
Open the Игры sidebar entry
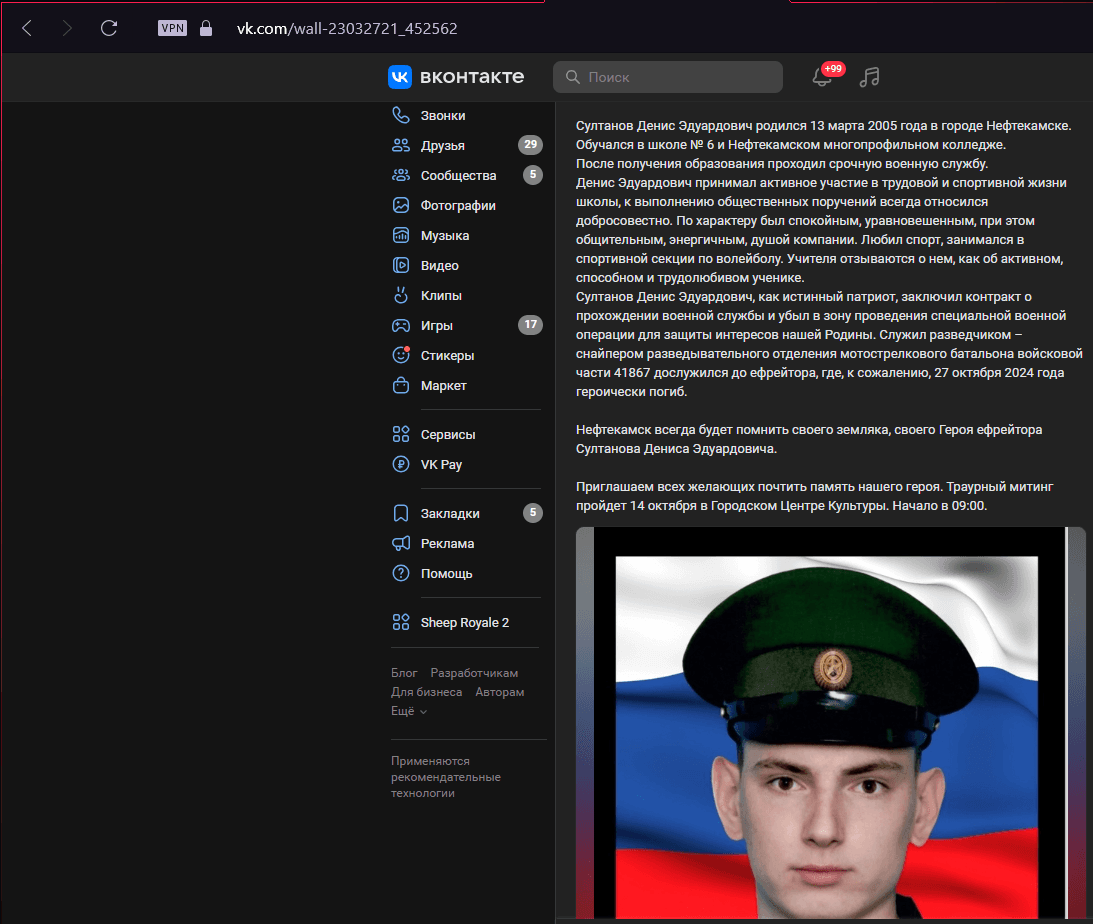(x=437, y=325)
